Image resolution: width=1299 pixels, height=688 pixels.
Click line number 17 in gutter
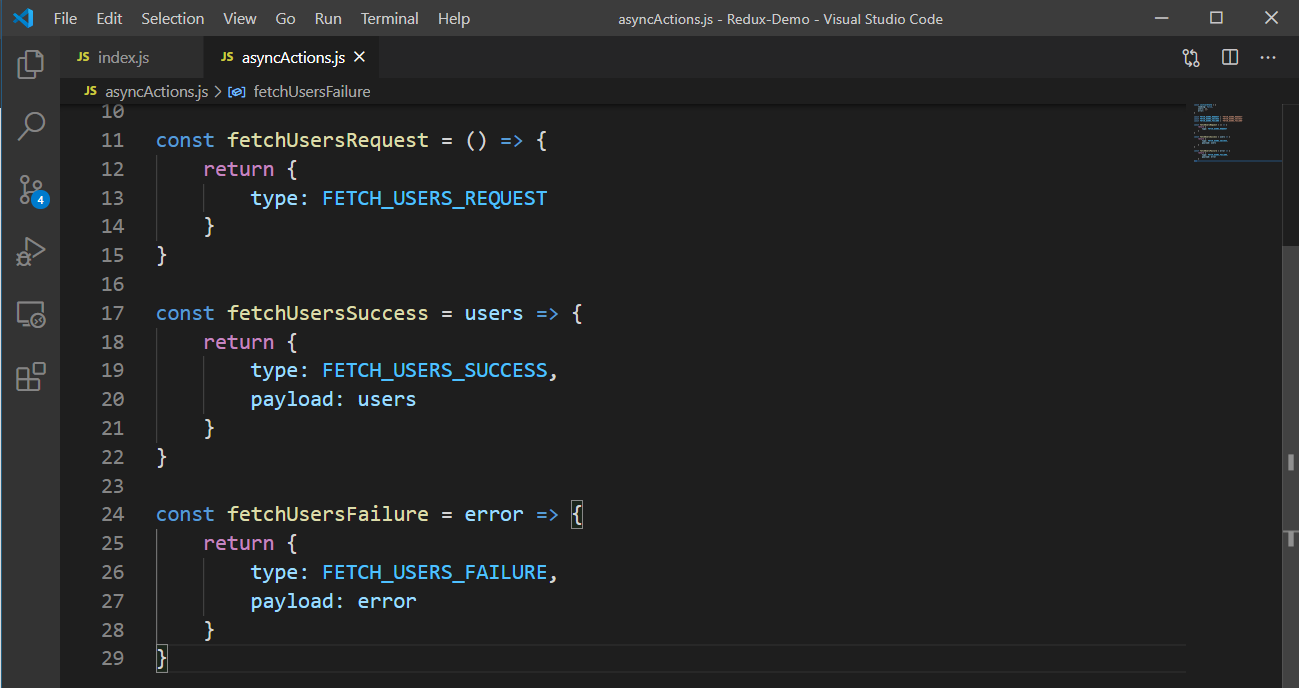click(113, 313)
